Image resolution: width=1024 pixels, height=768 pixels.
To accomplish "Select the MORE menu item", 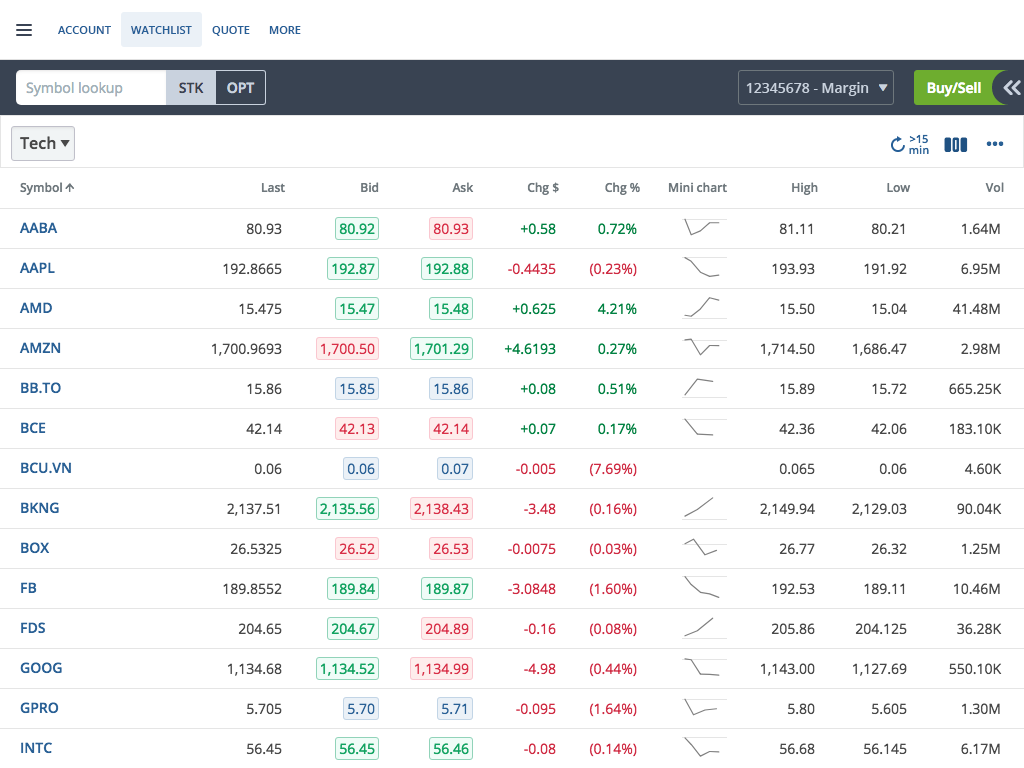I will 285,30.
